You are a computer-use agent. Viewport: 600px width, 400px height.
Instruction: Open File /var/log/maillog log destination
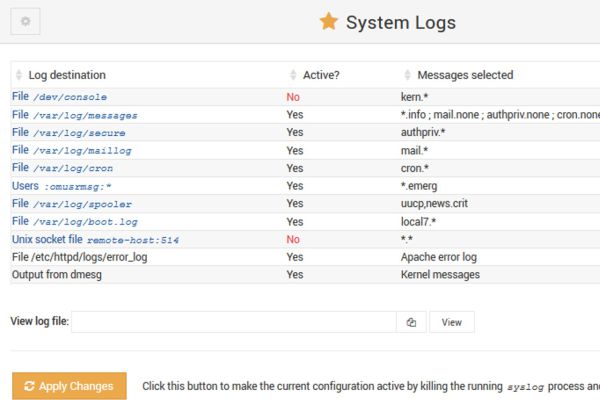pos(72,150)
